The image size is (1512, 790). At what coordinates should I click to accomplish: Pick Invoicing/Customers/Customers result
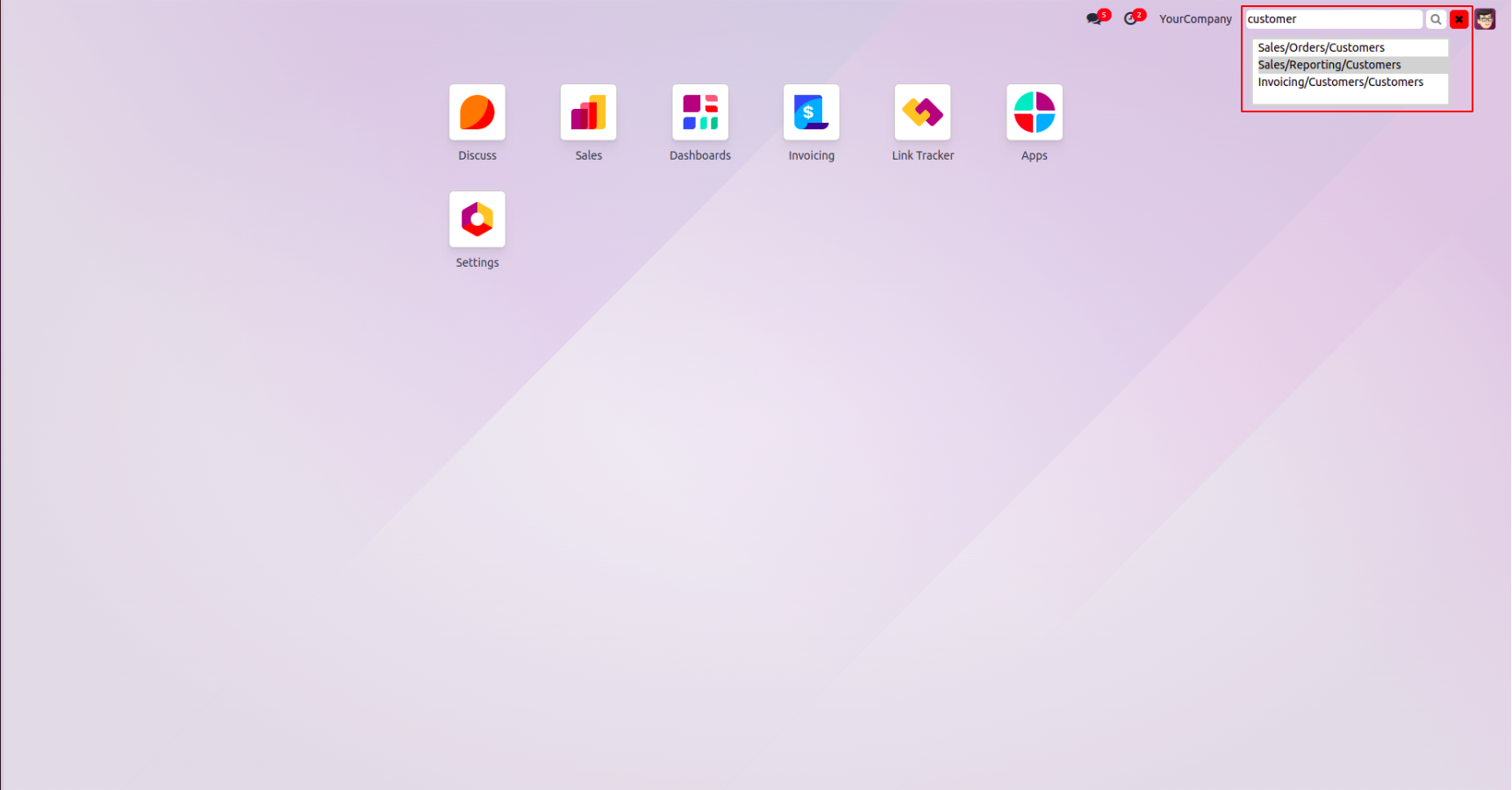click(1340, 82)
